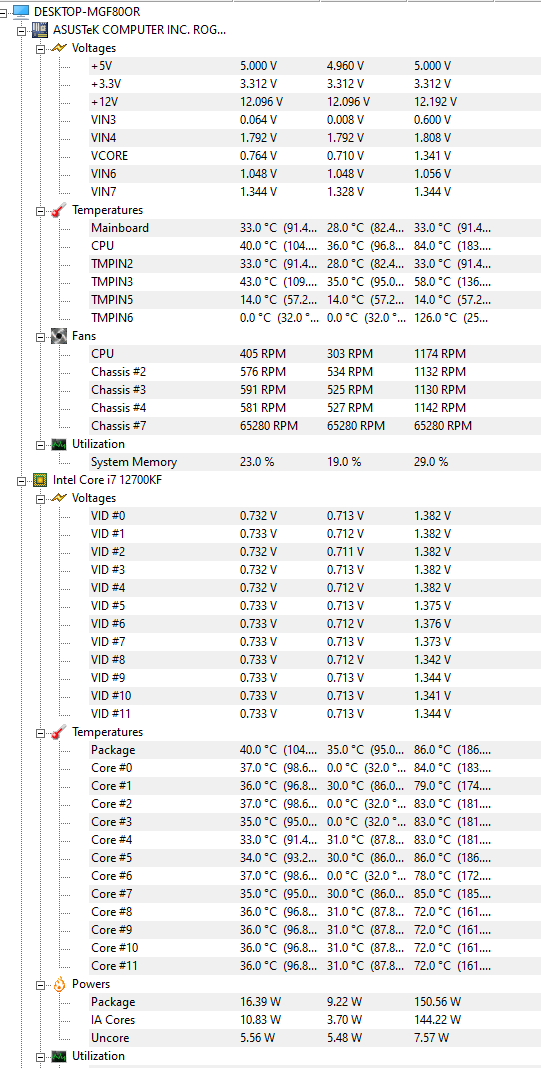
Task: Select the +12V voltage row
Action: [x=314, y=101]
